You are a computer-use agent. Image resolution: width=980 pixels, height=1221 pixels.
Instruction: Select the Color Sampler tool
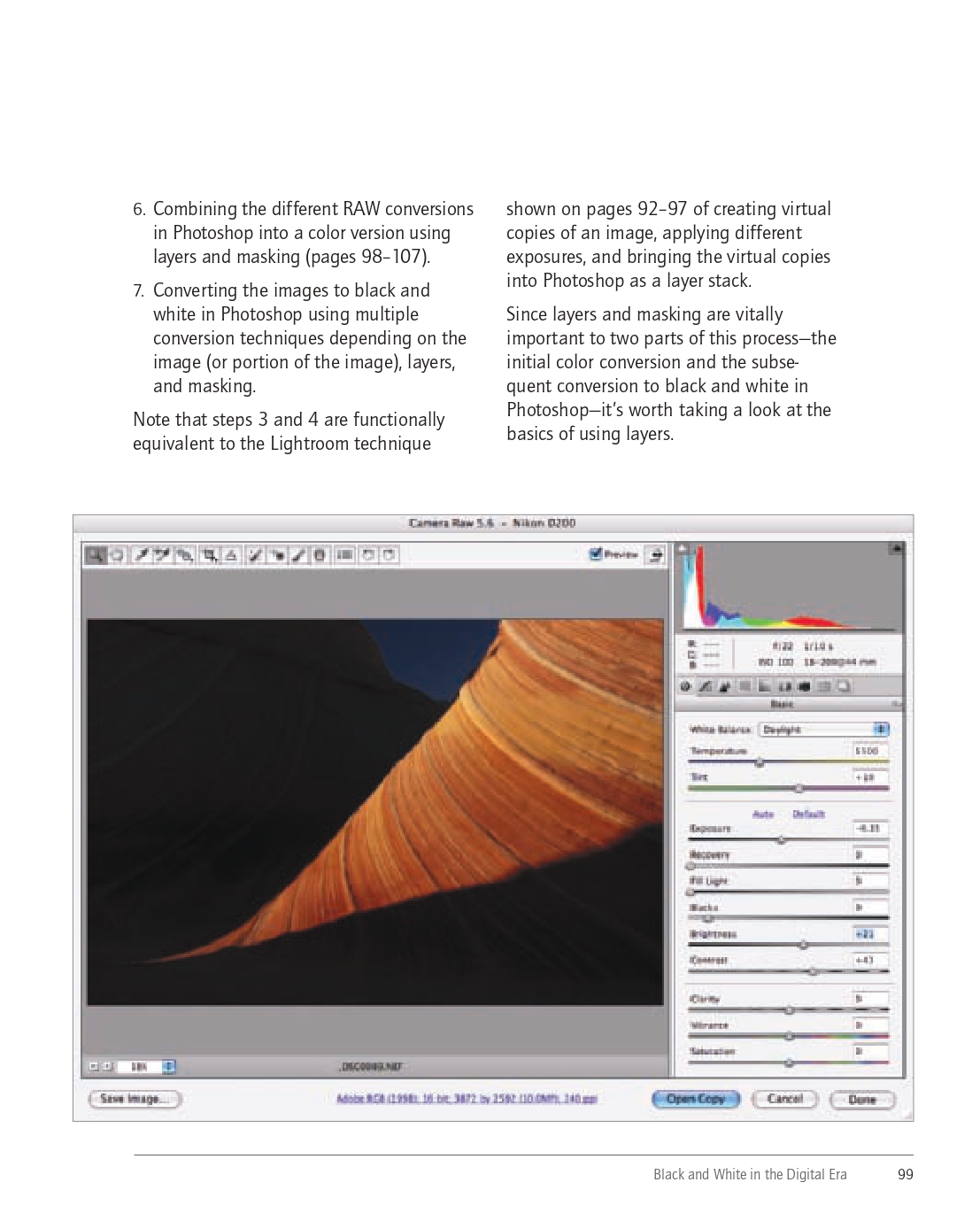[x=163, y=555]
